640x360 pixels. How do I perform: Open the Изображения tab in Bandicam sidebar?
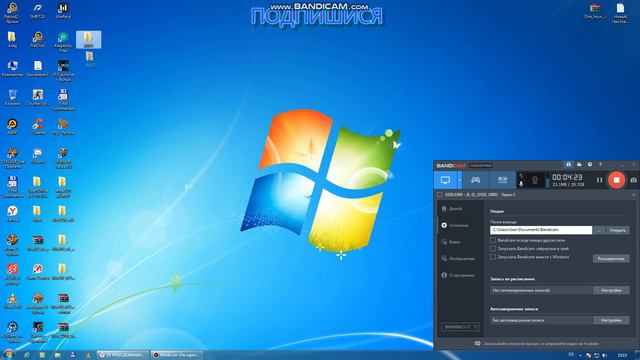458,259
